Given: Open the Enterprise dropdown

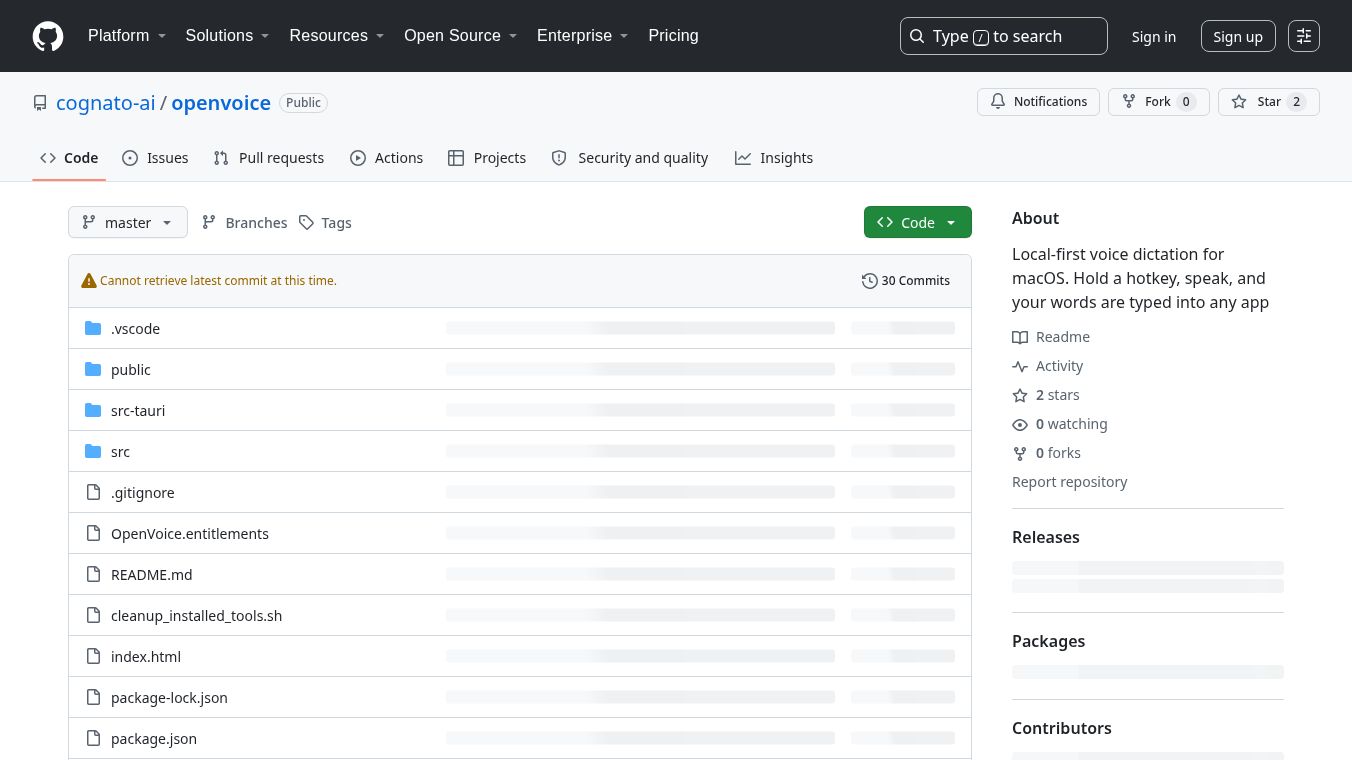Looking at the screenshot, I should (583, 36).
